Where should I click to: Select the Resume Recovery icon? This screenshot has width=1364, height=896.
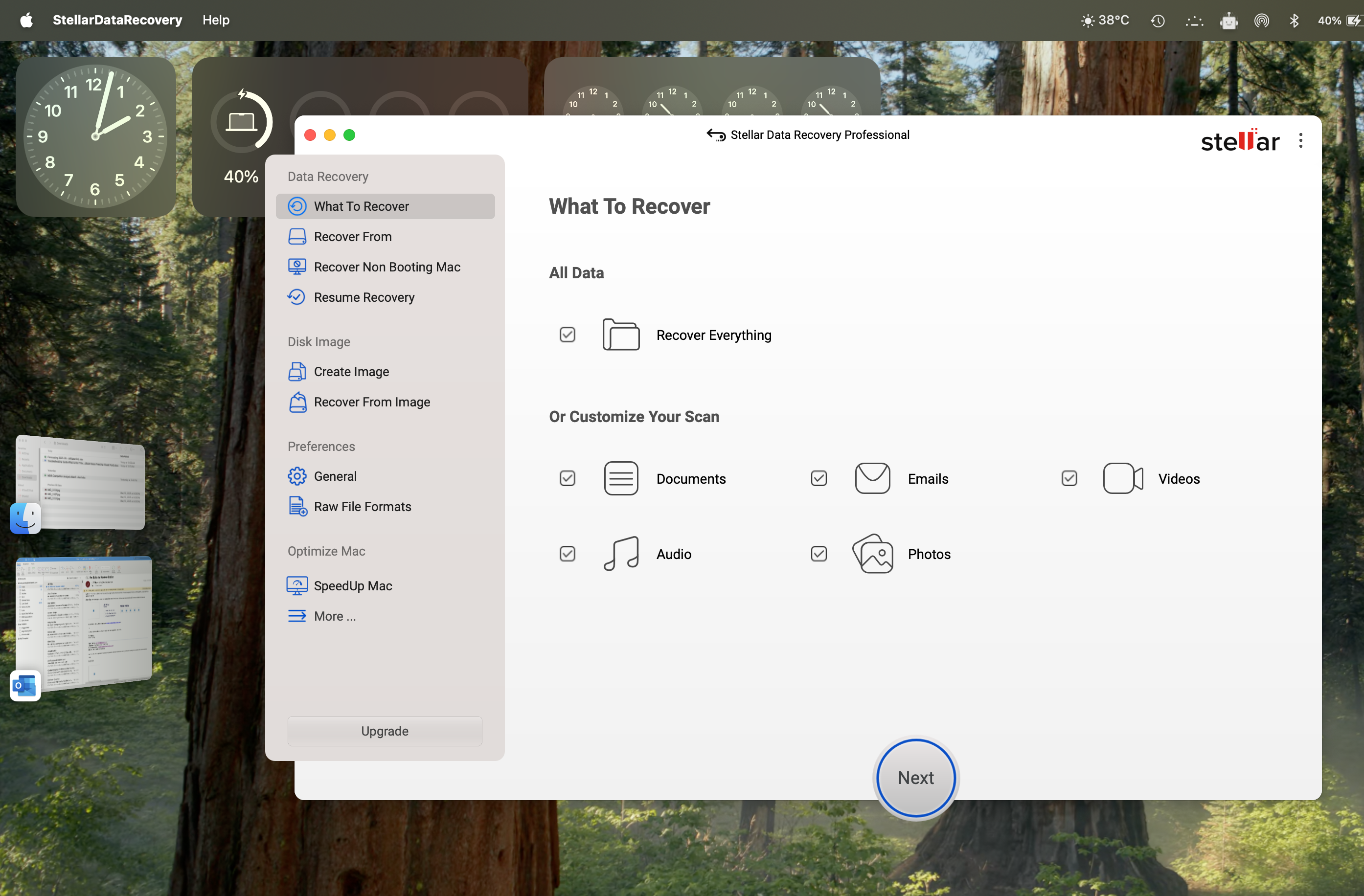pyautogui.click(x=296, y=297)
